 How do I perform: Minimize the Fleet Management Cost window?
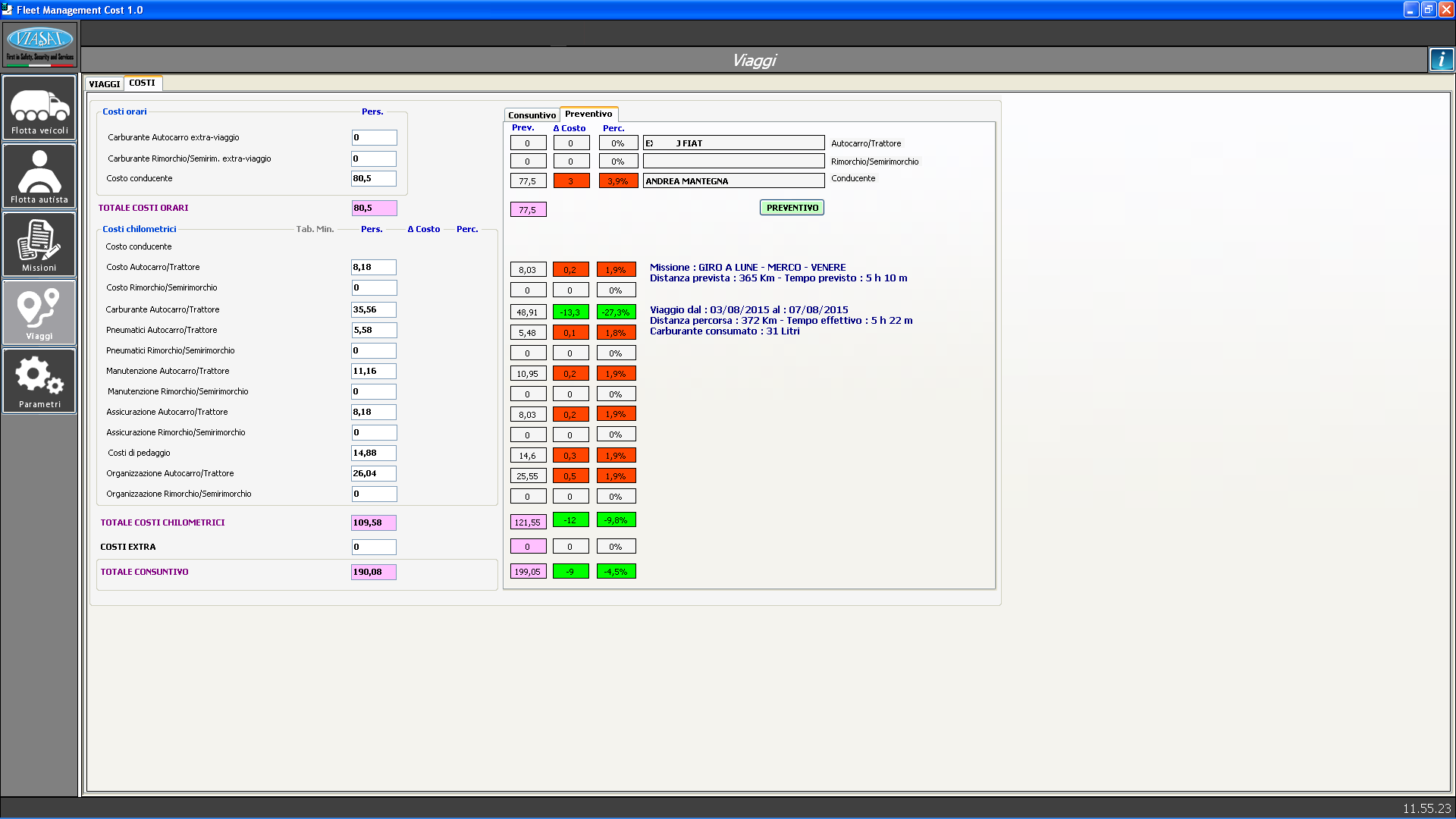point(1410,10)
